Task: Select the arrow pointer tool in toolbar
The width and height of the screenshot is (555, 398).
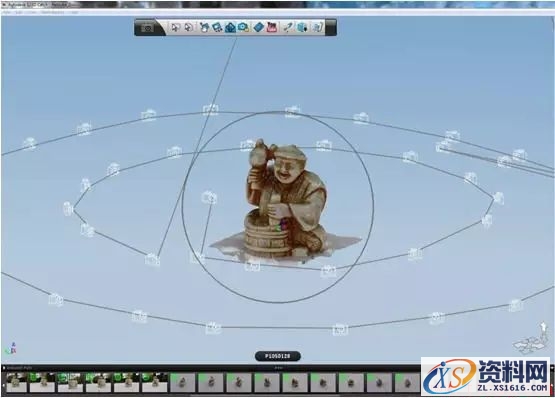Action: (175, 27)
